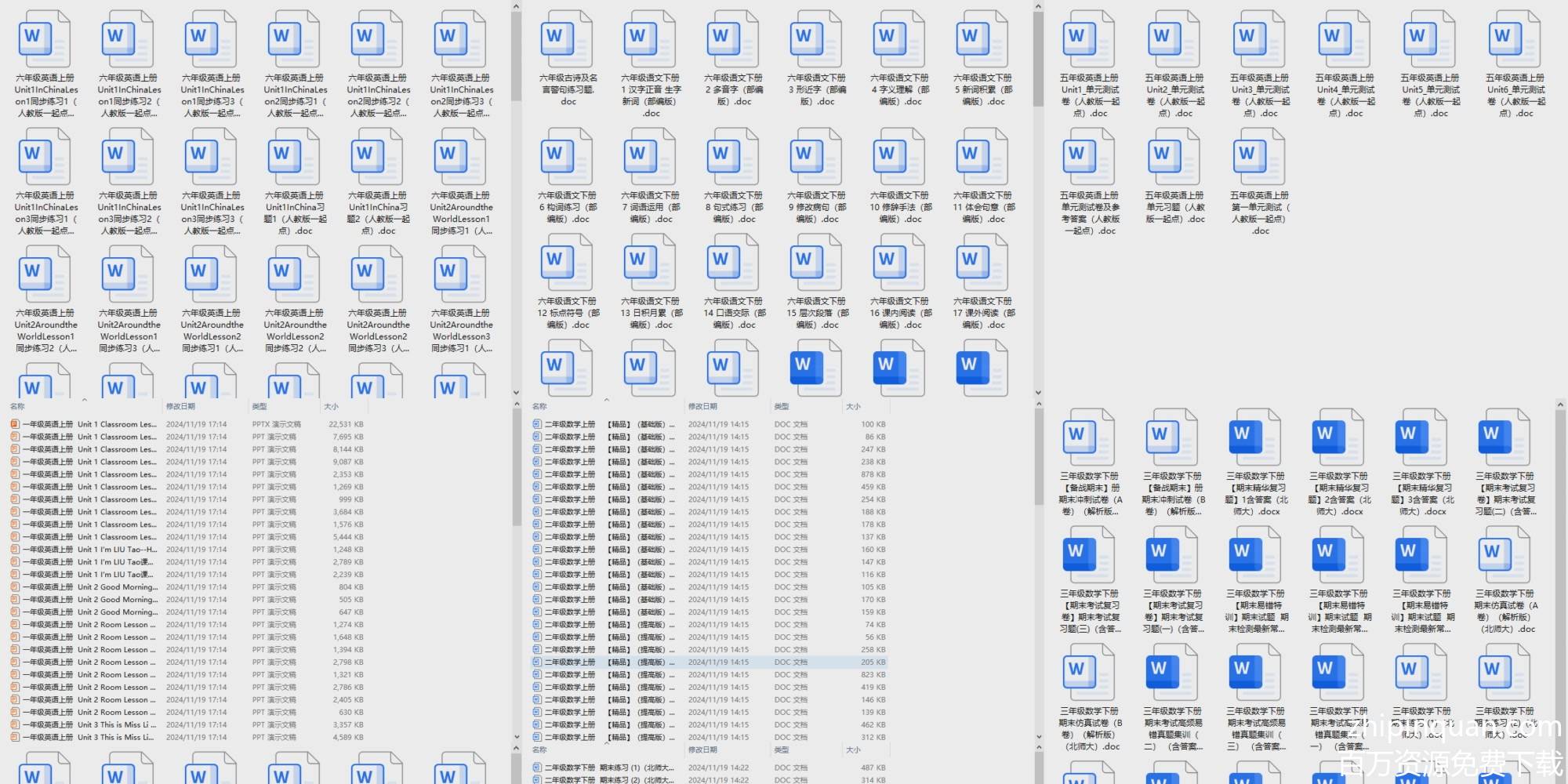Sort PPT file list by 修改日期 column

point(180,406)
